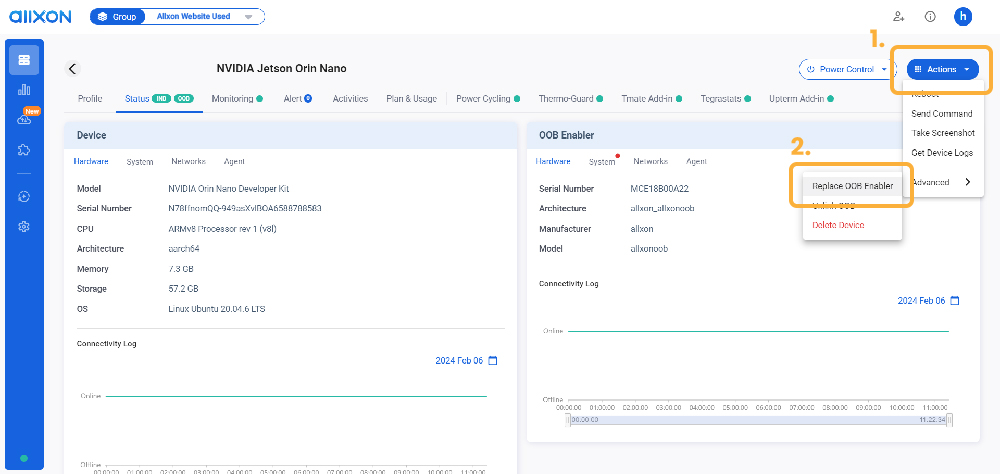This screenshot has width=1000, height=474.
Task: Click the back arrow beside device name
Action: pos(73,69)
